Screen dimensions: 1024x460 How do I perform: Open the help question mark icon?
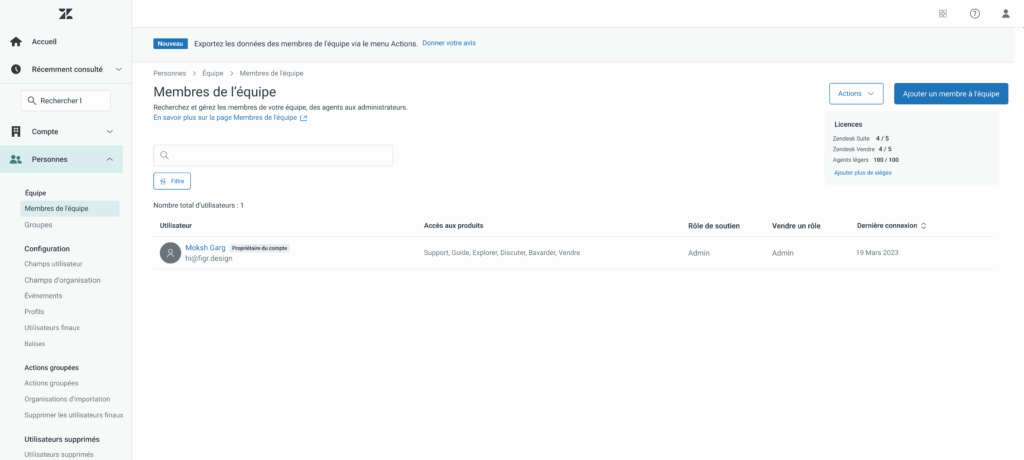(x=974, y=14)
